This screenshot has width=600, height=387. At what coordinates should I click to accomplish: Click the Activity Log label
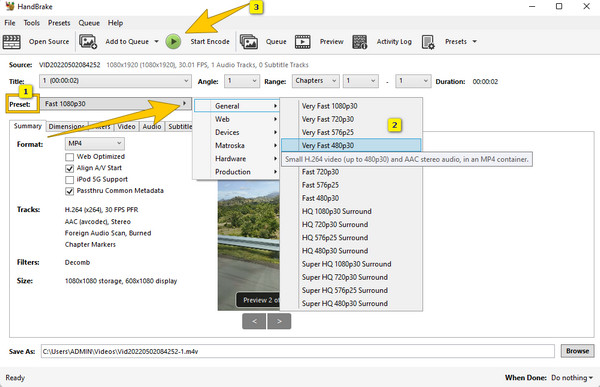(394, 42)
